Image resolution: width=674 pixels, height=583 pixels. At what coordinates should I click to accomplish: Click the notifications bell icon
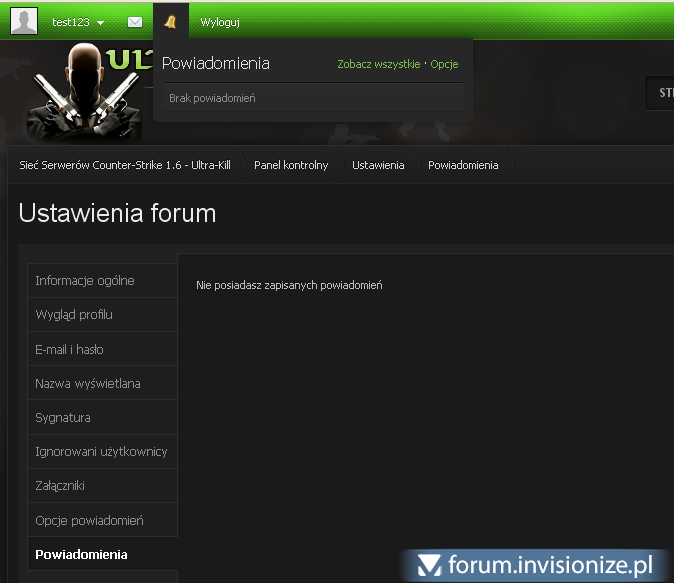click(x=170, y=21)
